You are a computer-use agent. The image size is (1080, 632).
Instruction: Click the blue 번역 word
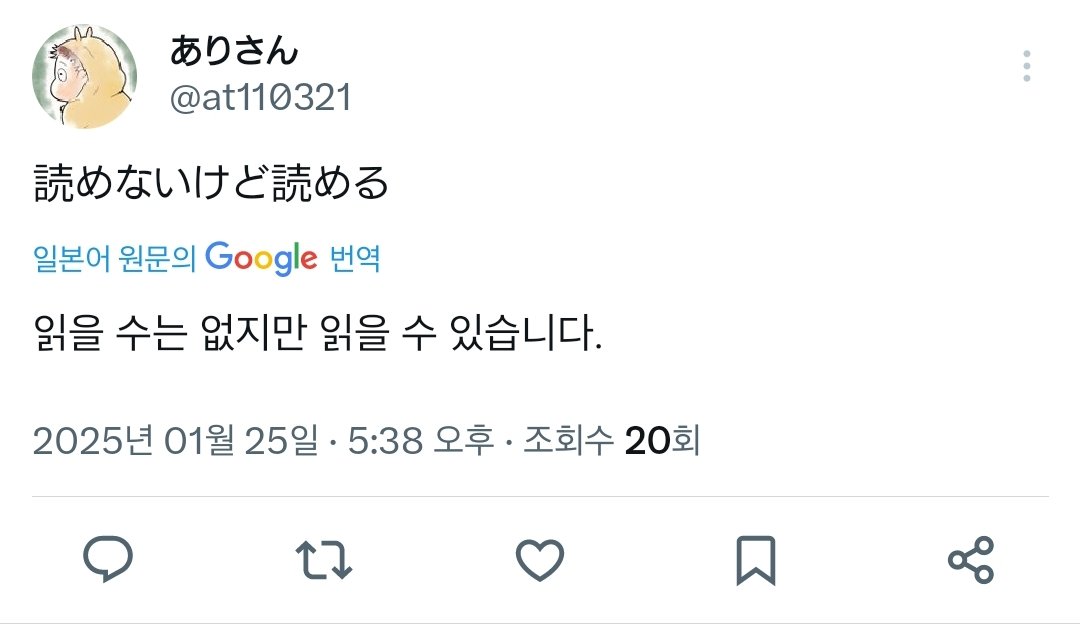(355, 259)
